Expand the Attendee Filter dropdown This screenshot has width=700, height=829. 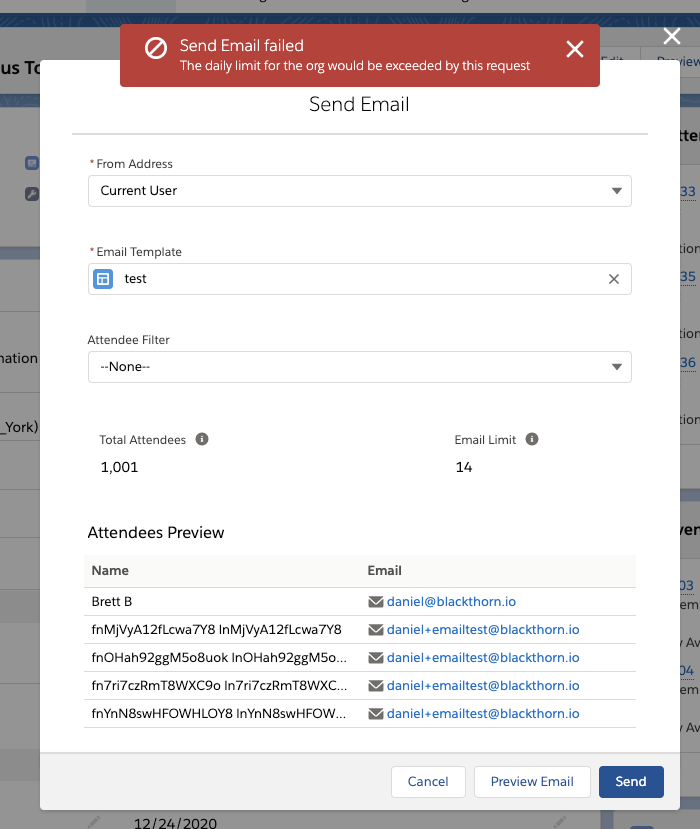click(360, 367)
